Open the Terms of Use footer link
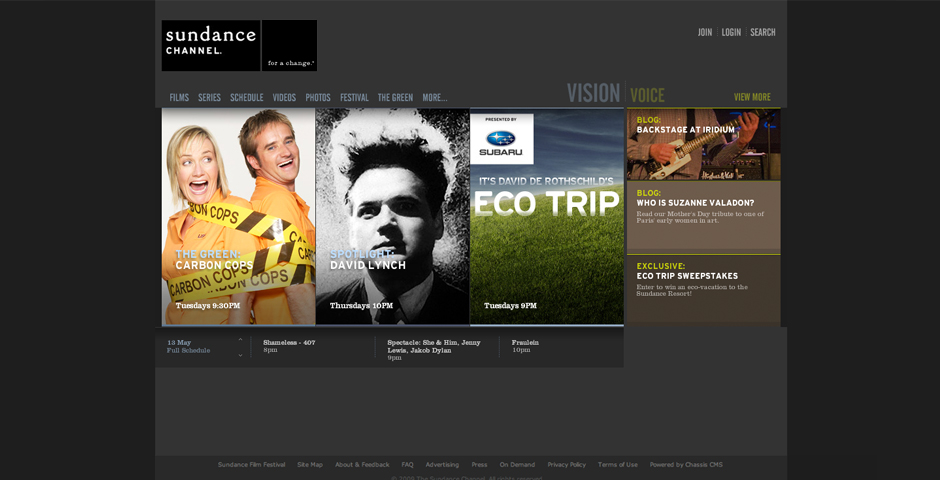 tap(618, 464)
